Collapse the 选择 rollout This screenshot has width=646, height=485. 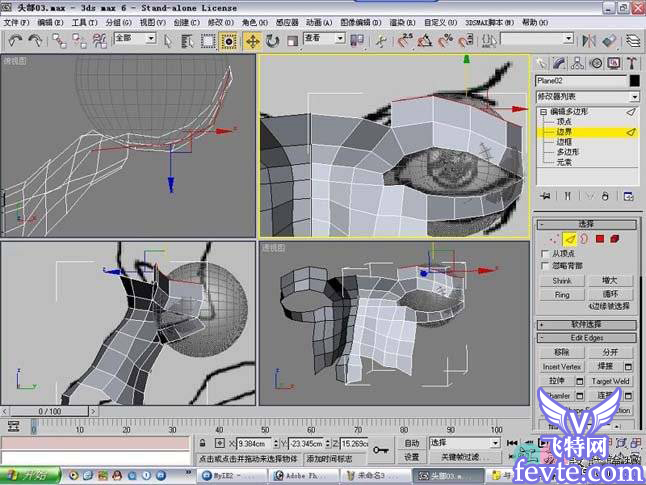click(587, 224)
